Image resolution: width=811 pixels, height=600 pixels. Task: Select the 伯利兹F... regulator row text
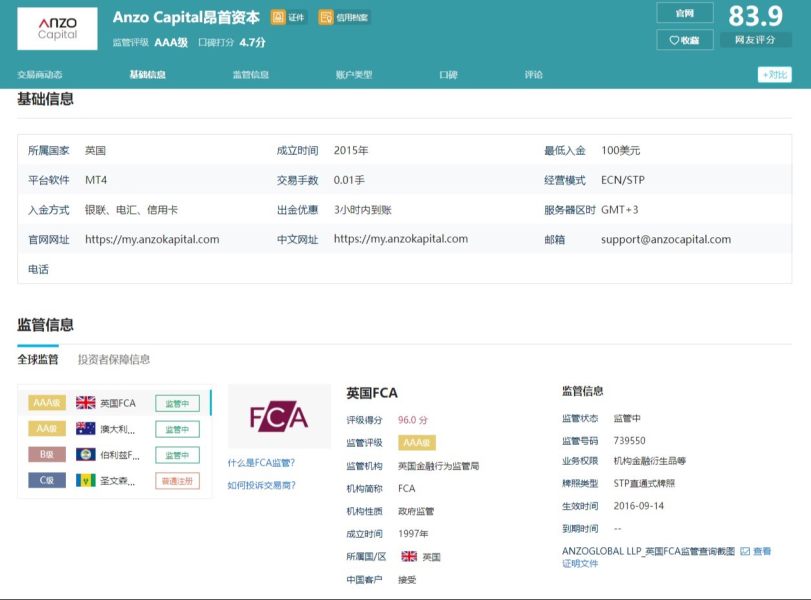tap(119, 455)
